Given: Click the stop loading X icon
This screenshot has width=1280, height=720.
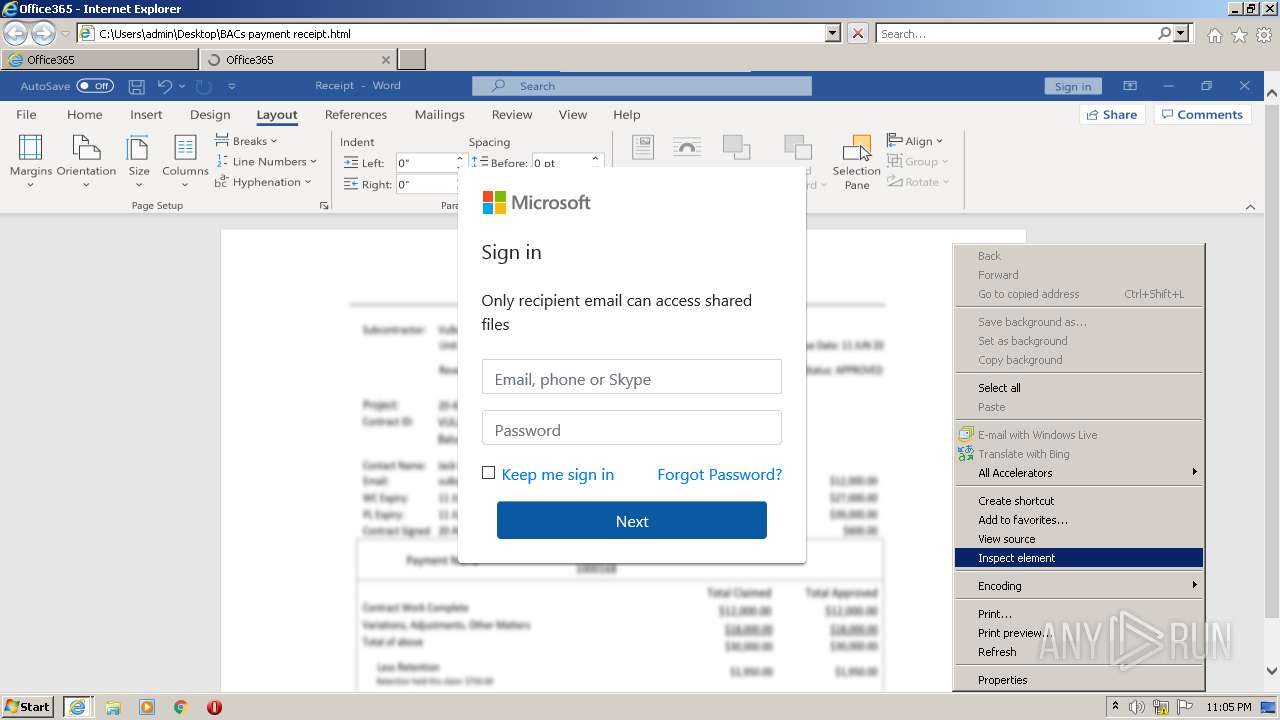Looking at the screenshot, I should pos(858,33).
